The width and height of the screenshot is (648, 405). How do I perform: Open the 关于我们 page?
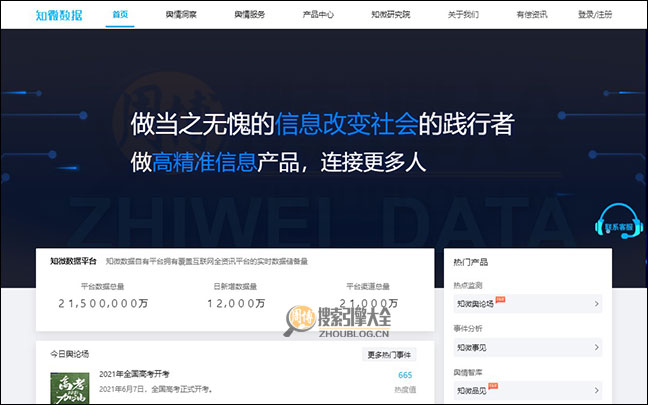[463, 14]
